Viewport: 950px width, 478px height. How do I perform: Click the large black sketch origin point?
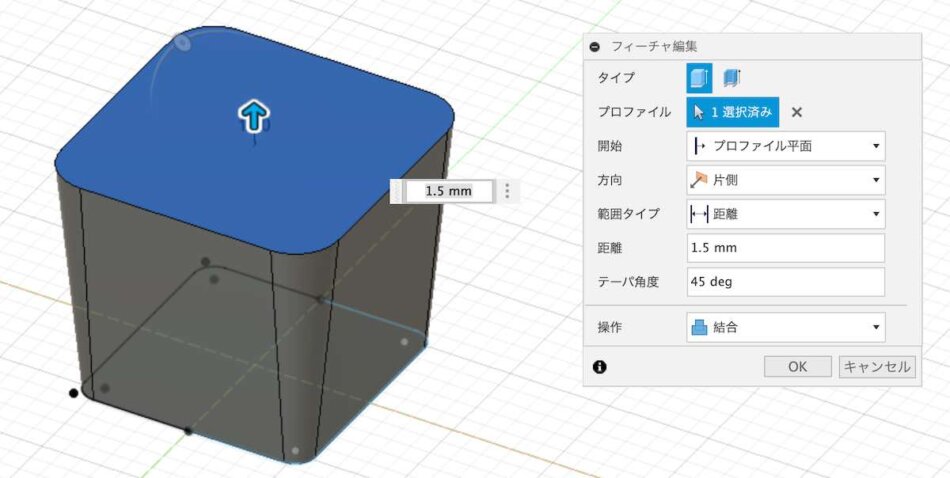point(73,394)
